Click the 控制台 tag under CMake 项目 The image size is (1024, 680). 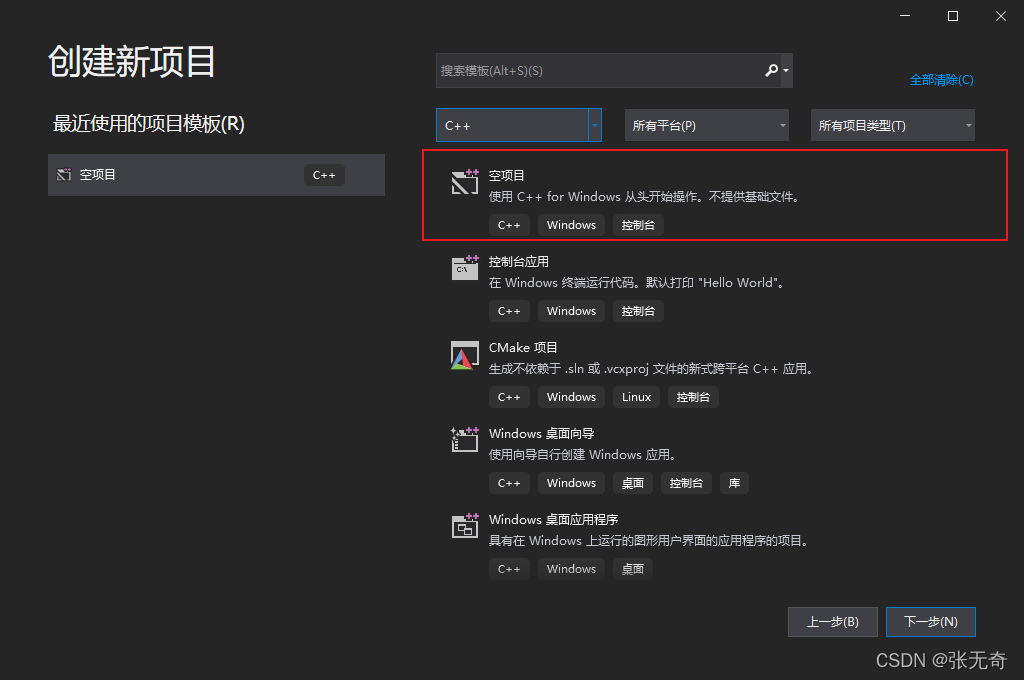(693, 397)
